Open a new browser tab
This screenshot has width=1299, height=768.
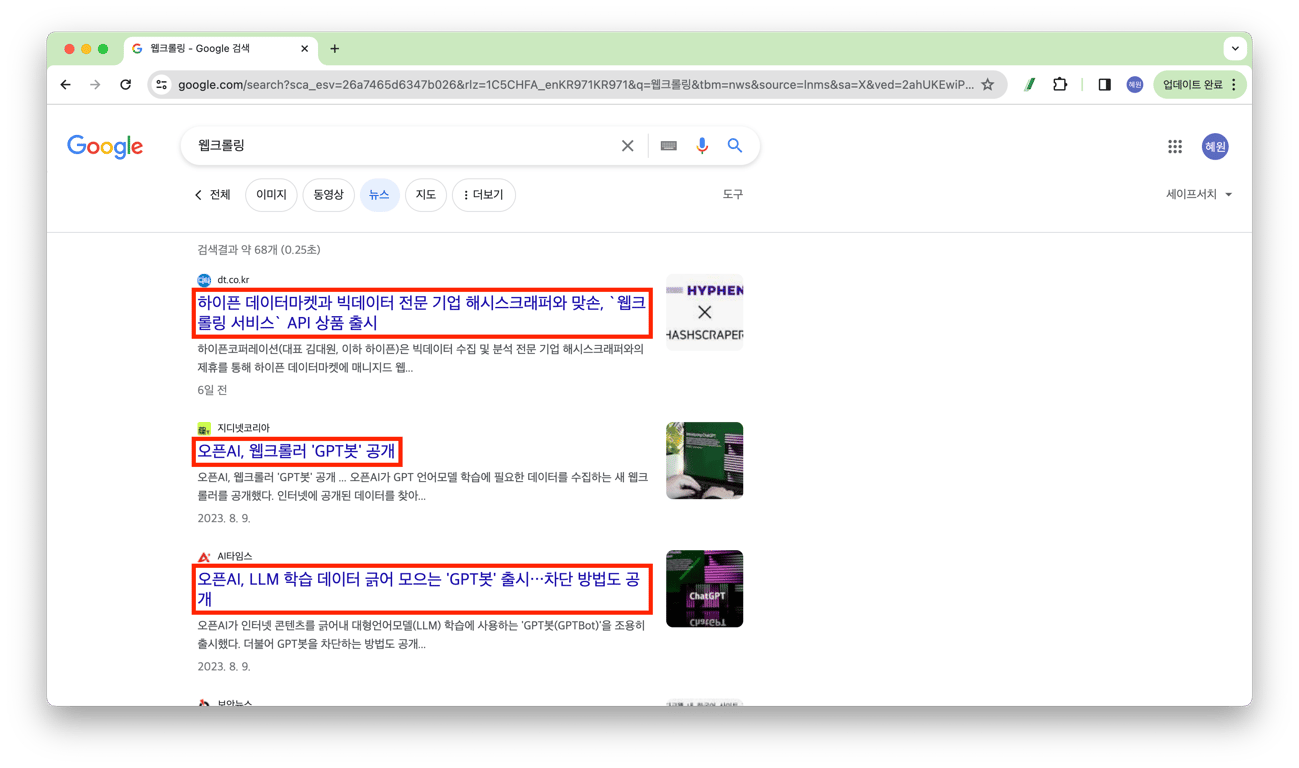[x=335, y=49]
